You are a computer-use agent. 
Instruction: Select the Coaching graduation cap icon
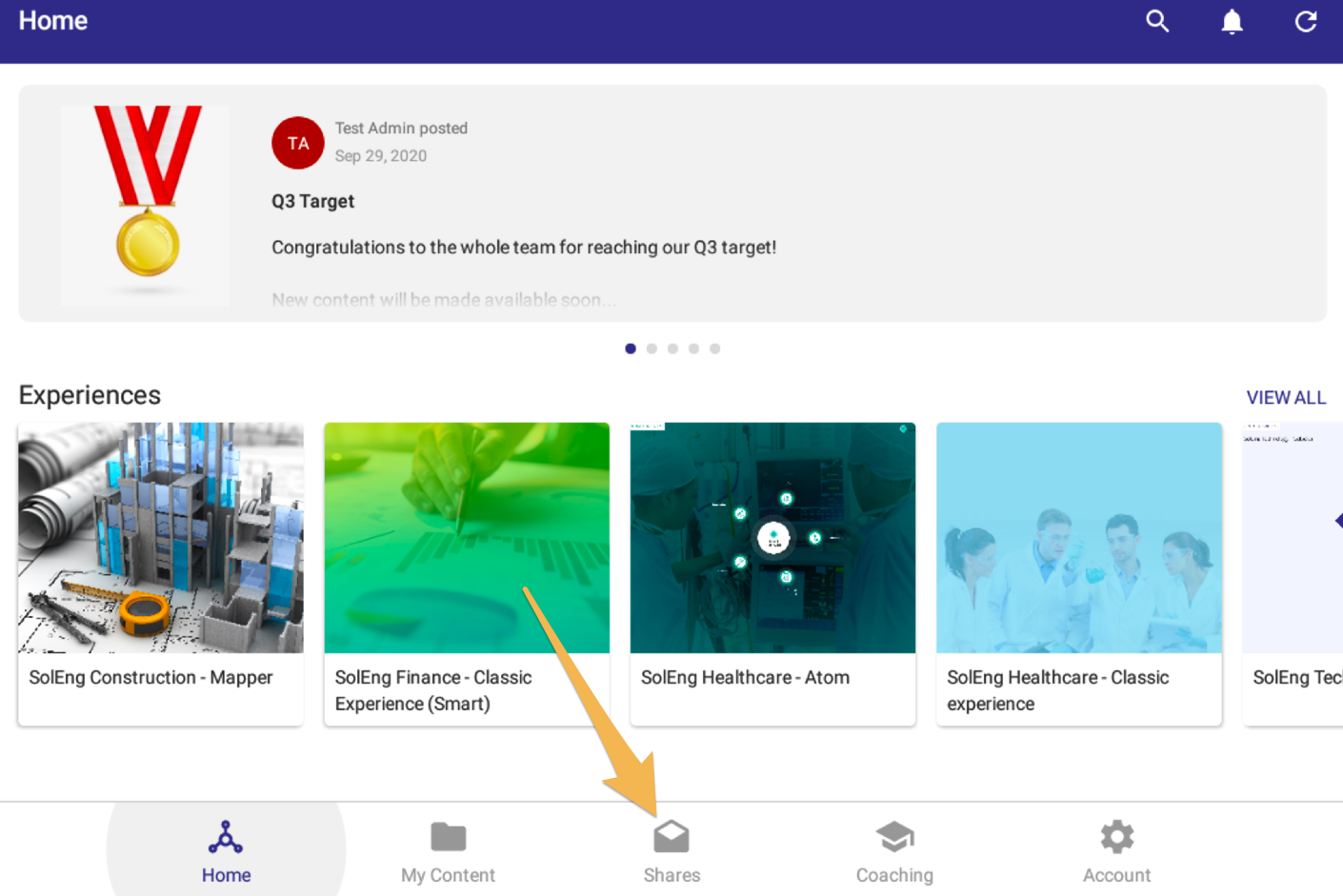tap(894, 837)
